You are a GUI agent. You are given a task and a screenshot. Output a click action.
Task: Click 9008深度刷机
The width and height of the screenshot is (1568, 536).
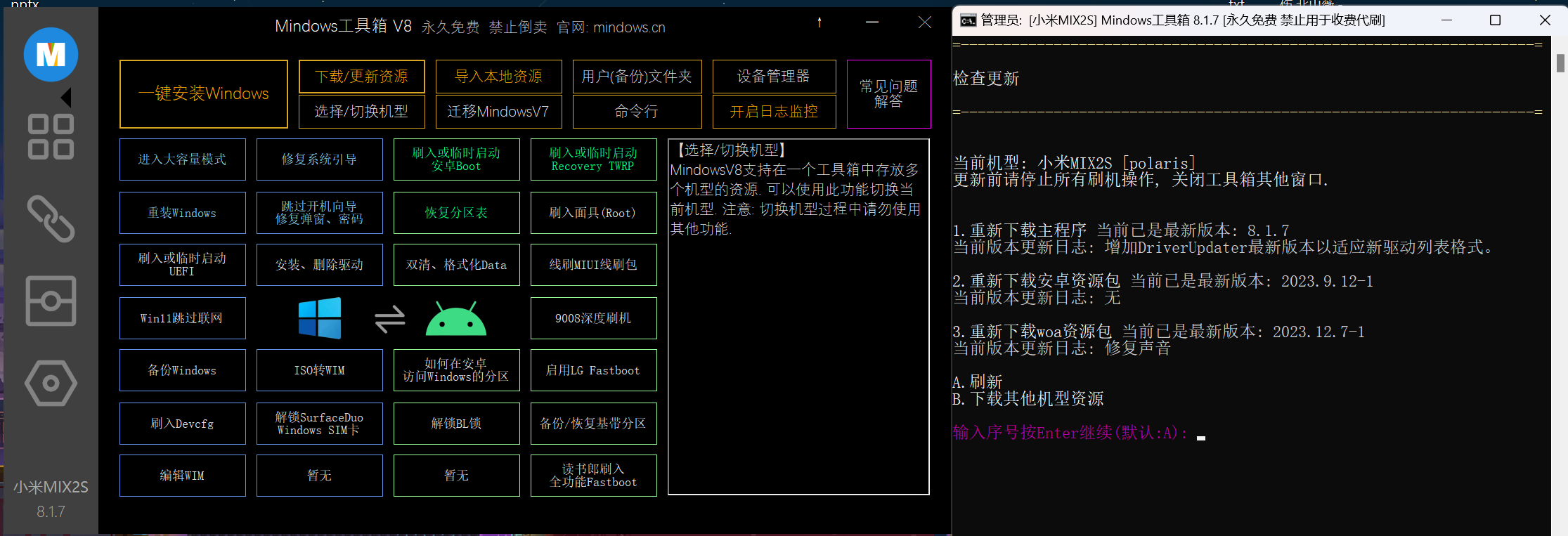click(594, 318)
